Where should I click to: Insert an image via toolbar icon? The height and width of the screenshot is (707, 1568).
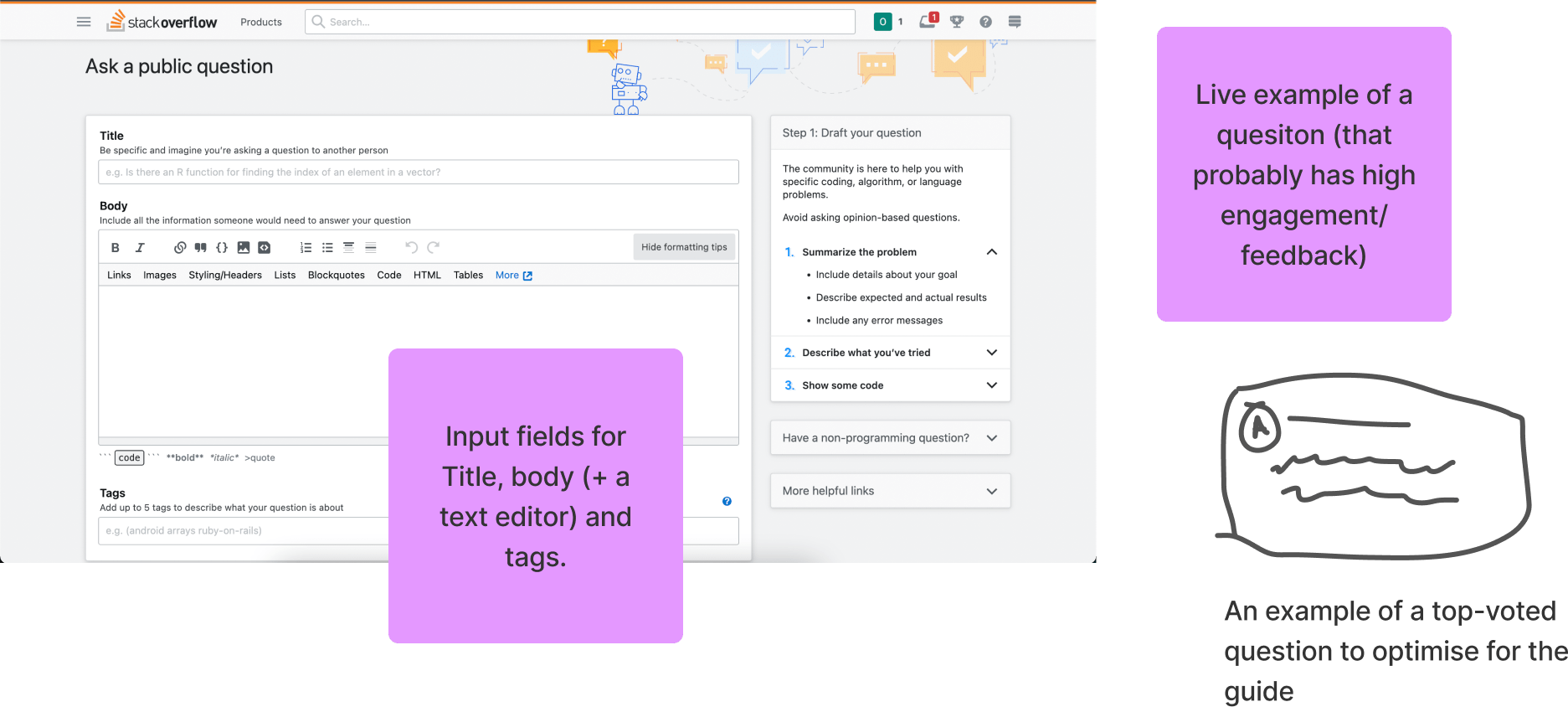pos(244,247)
